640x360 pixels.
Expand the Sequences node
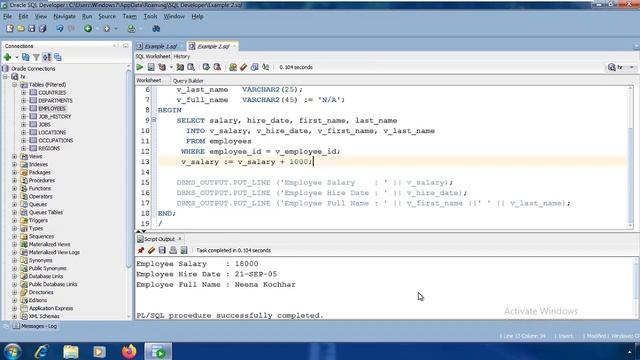point(15,237)
